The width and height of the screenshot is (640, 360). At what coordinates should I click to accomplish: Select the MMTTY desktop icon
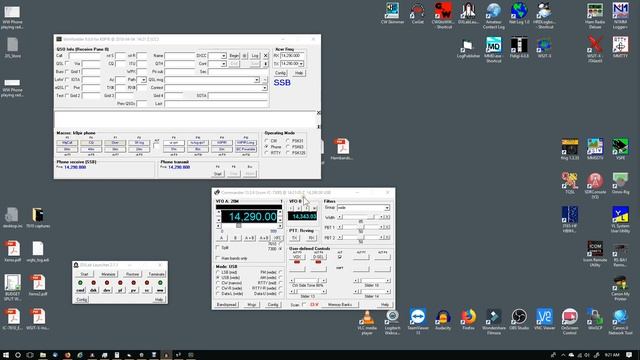[620, 47]
